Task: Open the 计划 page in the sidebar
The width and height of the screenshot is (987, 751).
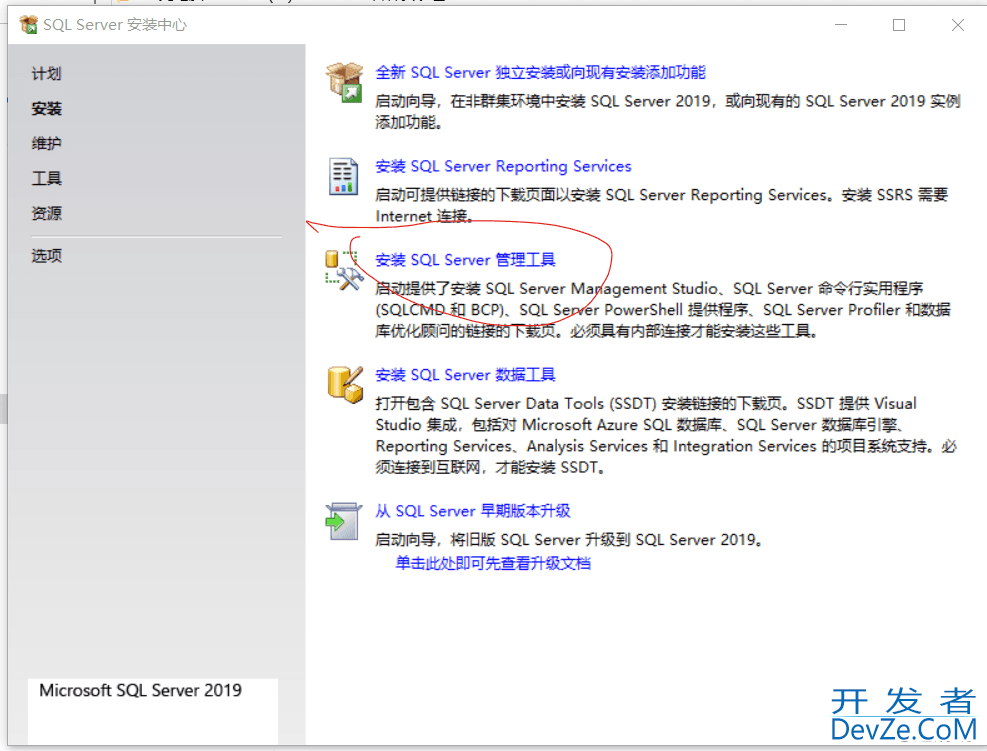Action: click(x=47, y=74)
